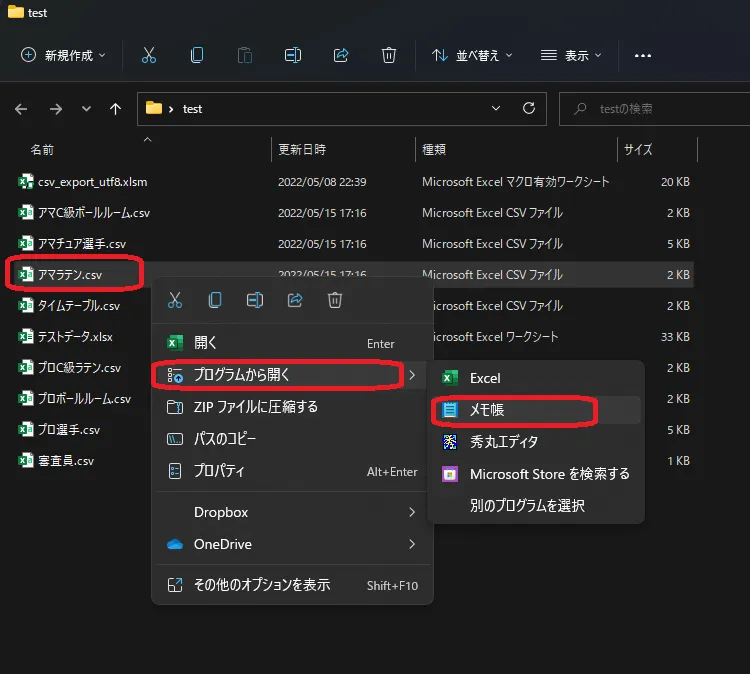Click the delete trash icon in top toolbar
The height and width of the screenshot is (674, 750).
click(x=389, y=55)
